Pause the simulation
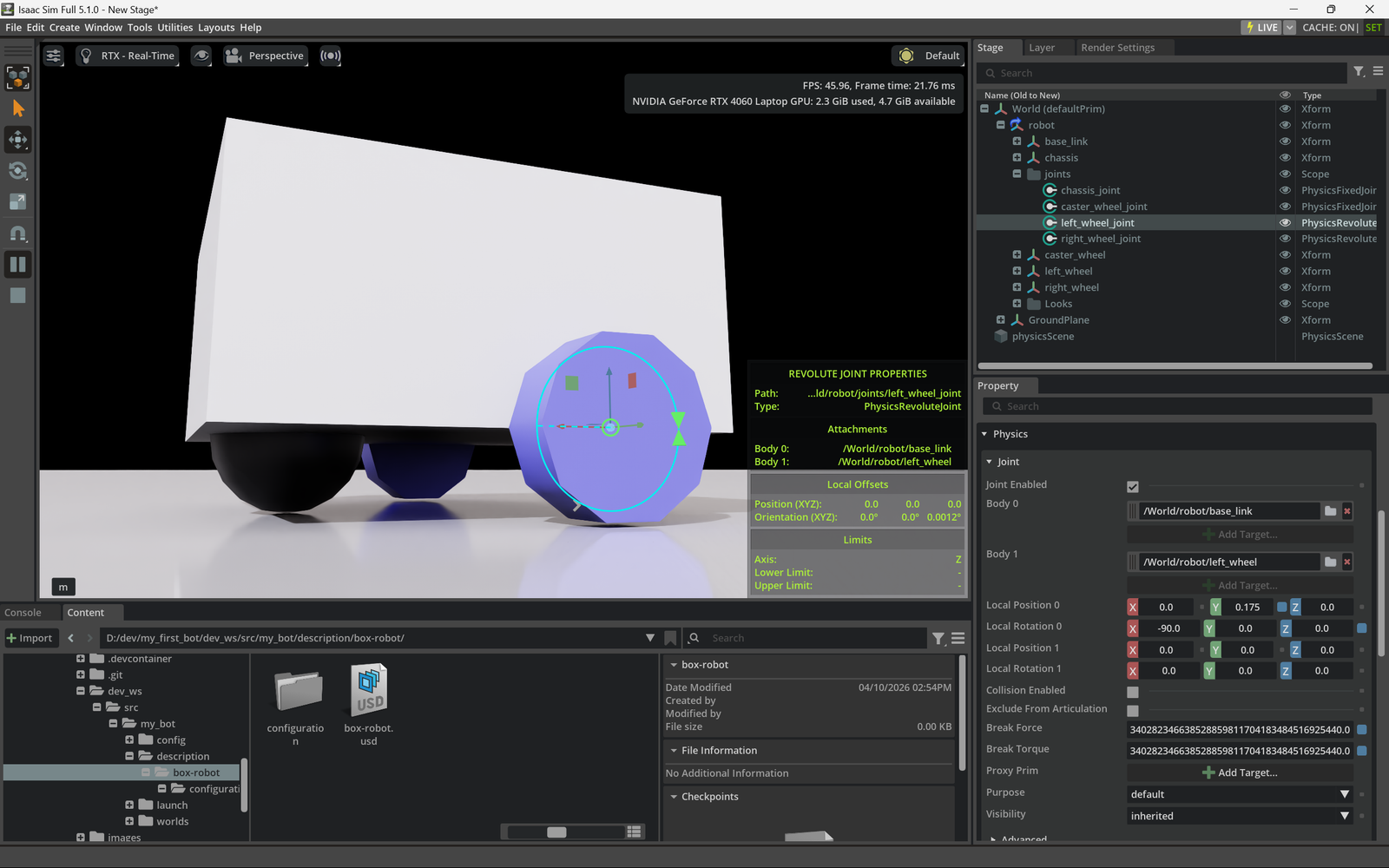The width and height of the screenshot is (1389, 868). coord(17,265)
